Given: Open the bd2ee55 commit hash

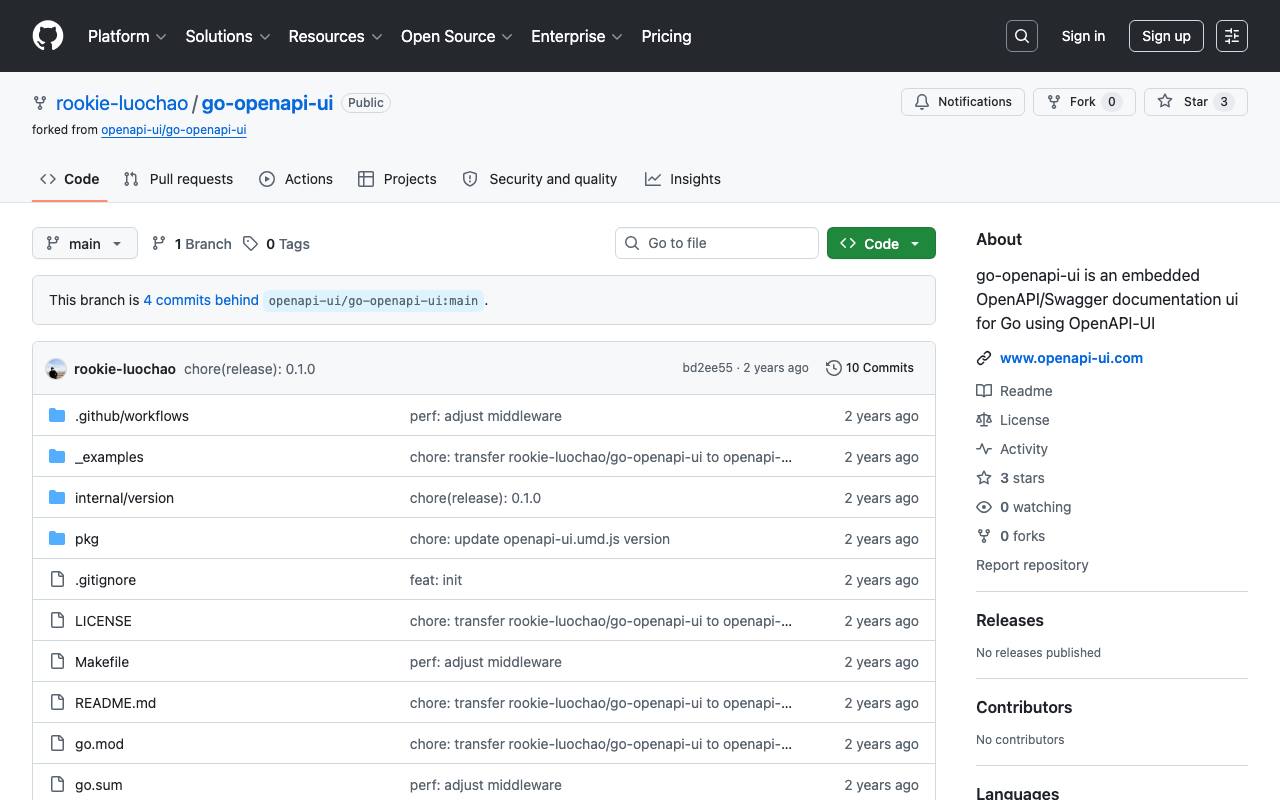Looking at the screenshot, I should 707,368.
